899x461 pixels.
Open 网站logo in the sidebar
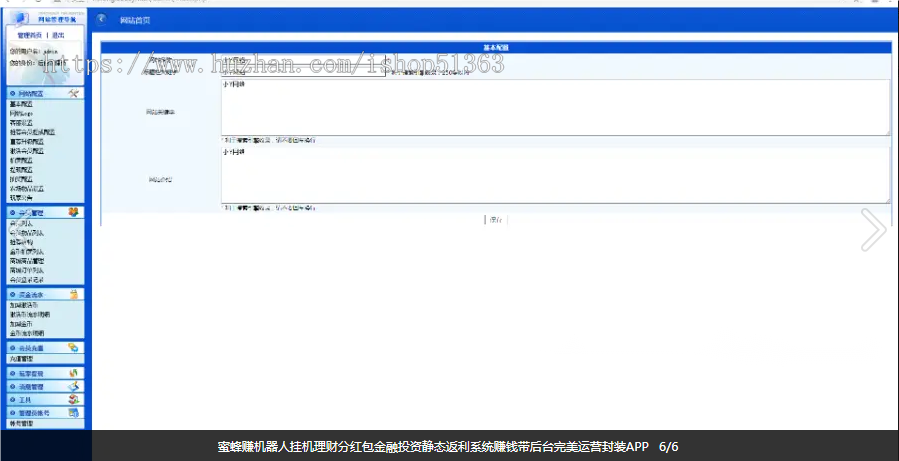pyautogui.click(x=19, y=114)
